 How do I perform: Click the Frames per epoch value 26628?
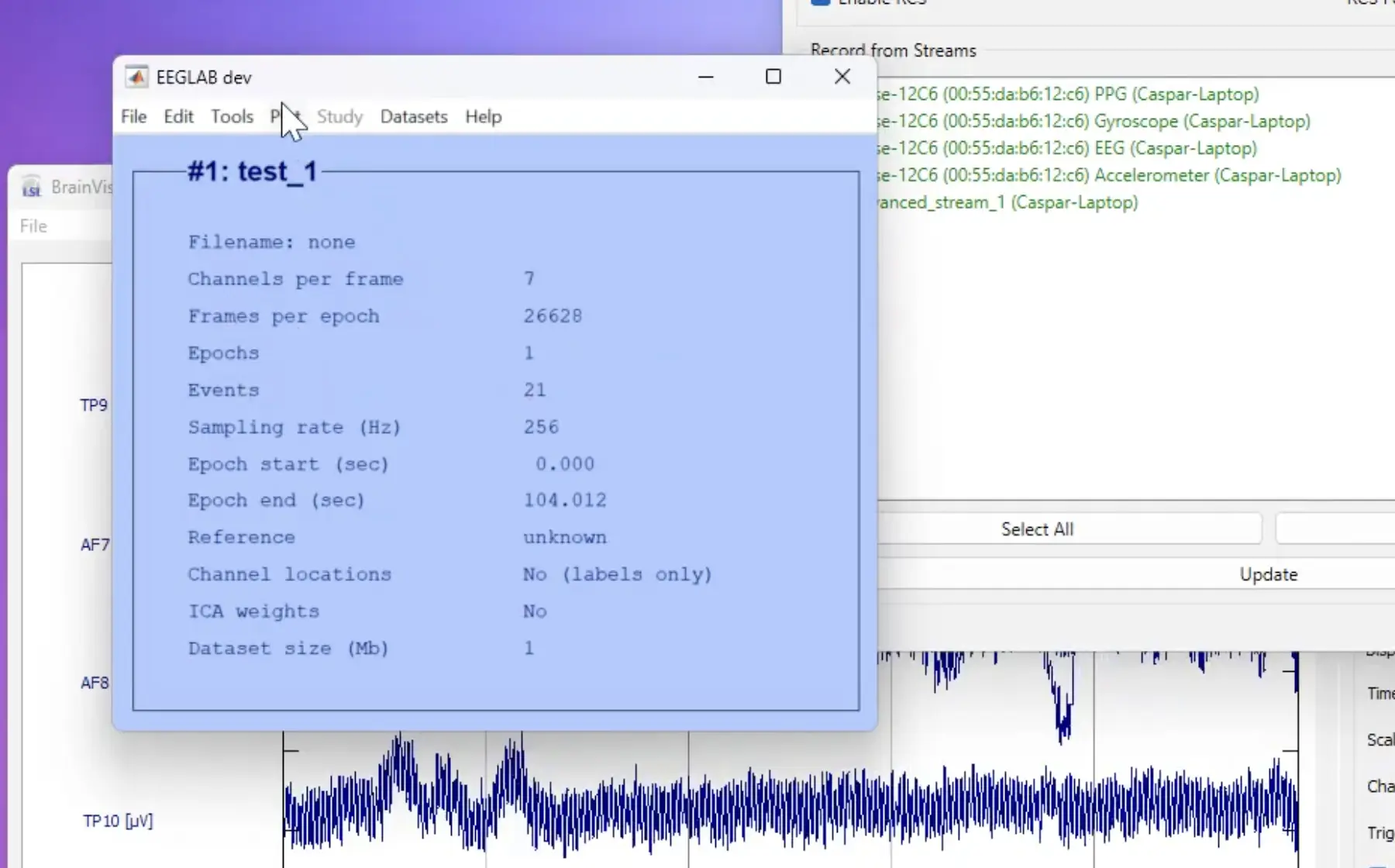click(x=553, y=316)
